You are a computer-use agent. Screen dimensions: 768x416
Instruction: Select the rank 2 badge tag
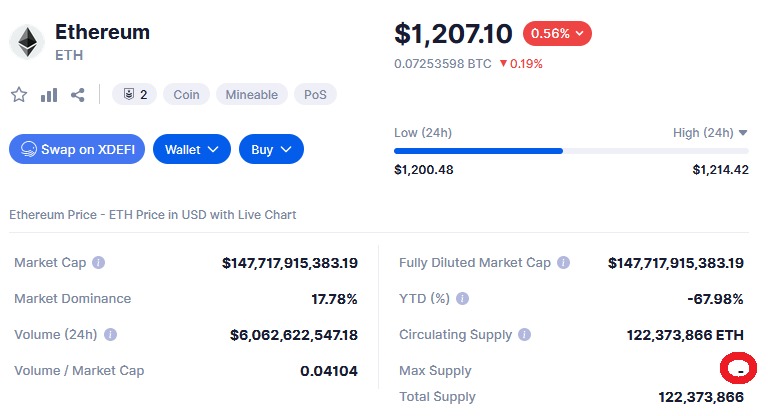pyautogui.click(x=135, y=95)
